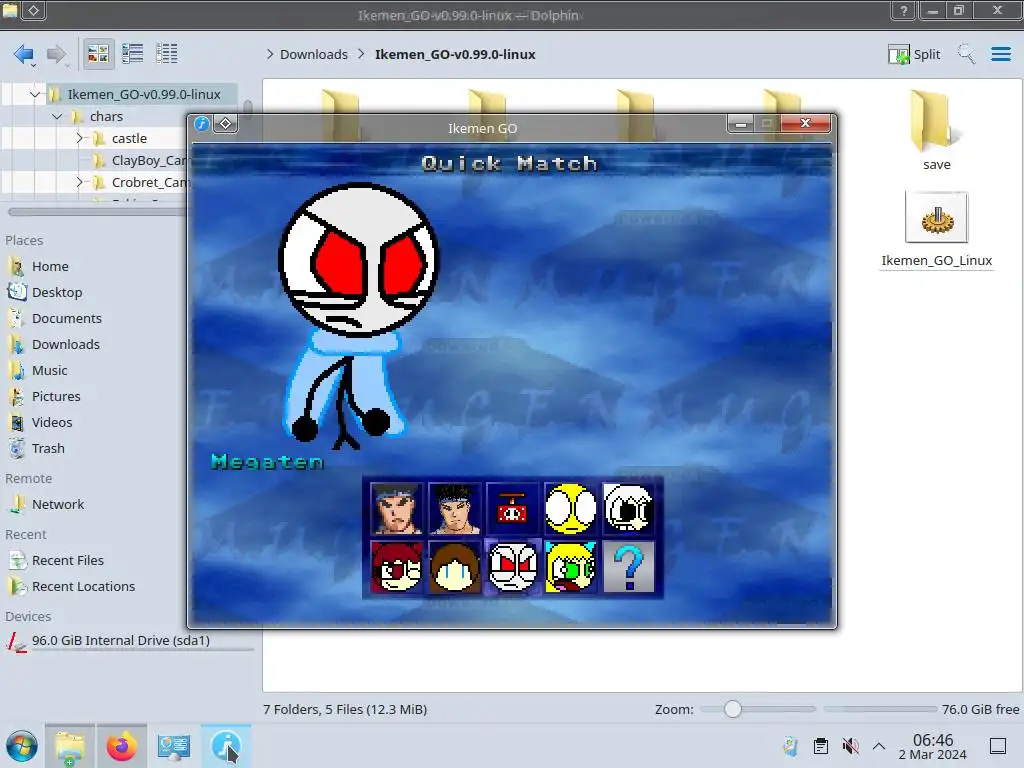Open Trash in Places panel

48,449
